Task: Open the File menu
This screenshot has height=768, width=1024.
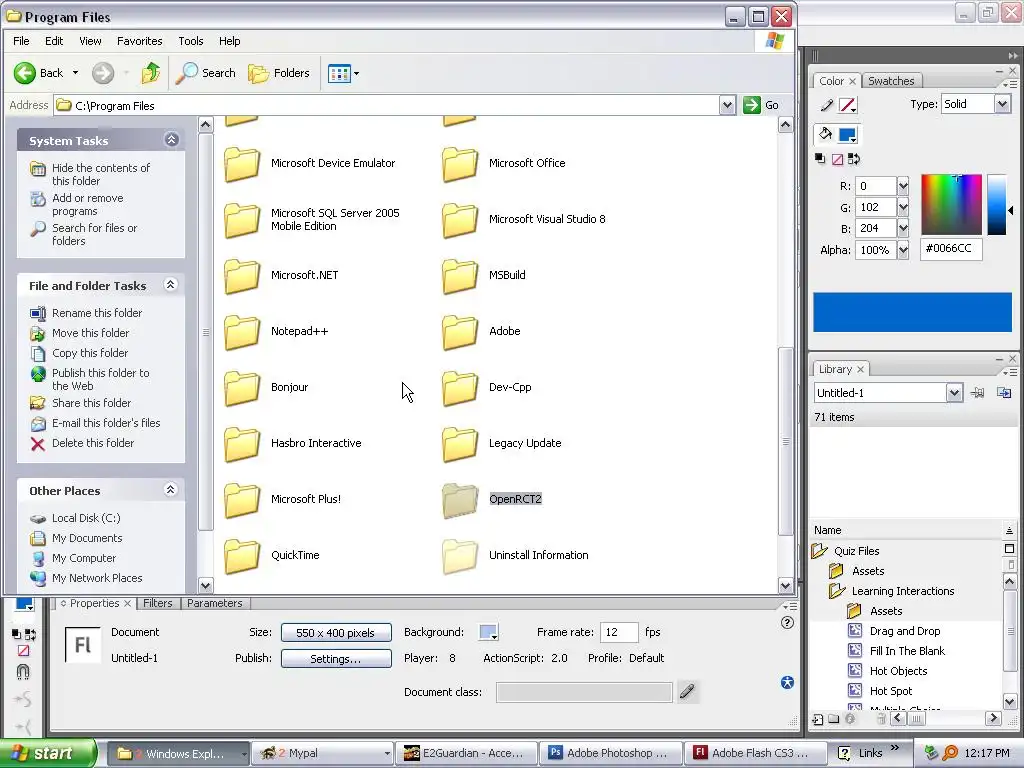Action: point(21,41)
